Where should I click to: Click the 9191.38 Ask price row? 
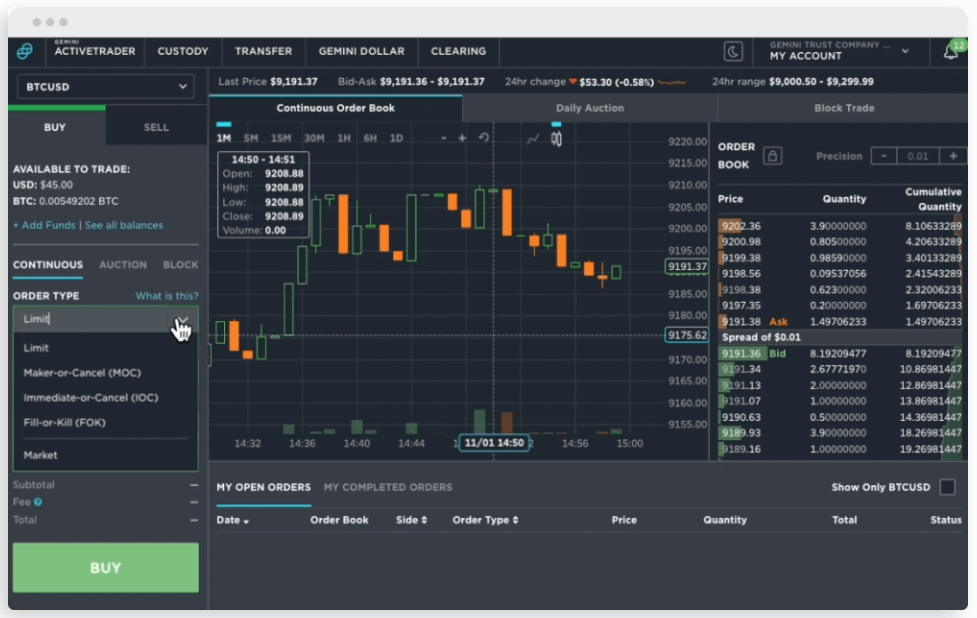[840, 321]
